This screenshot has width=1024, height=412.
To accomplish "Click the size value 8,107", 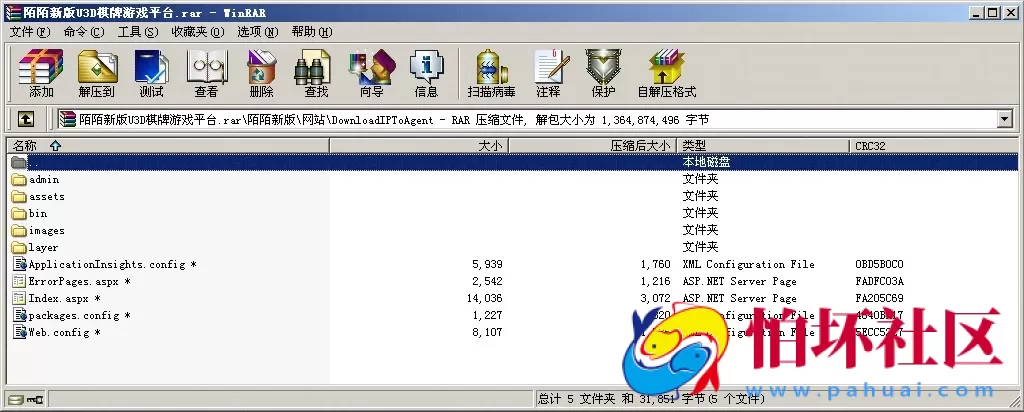I will point(487,332).
